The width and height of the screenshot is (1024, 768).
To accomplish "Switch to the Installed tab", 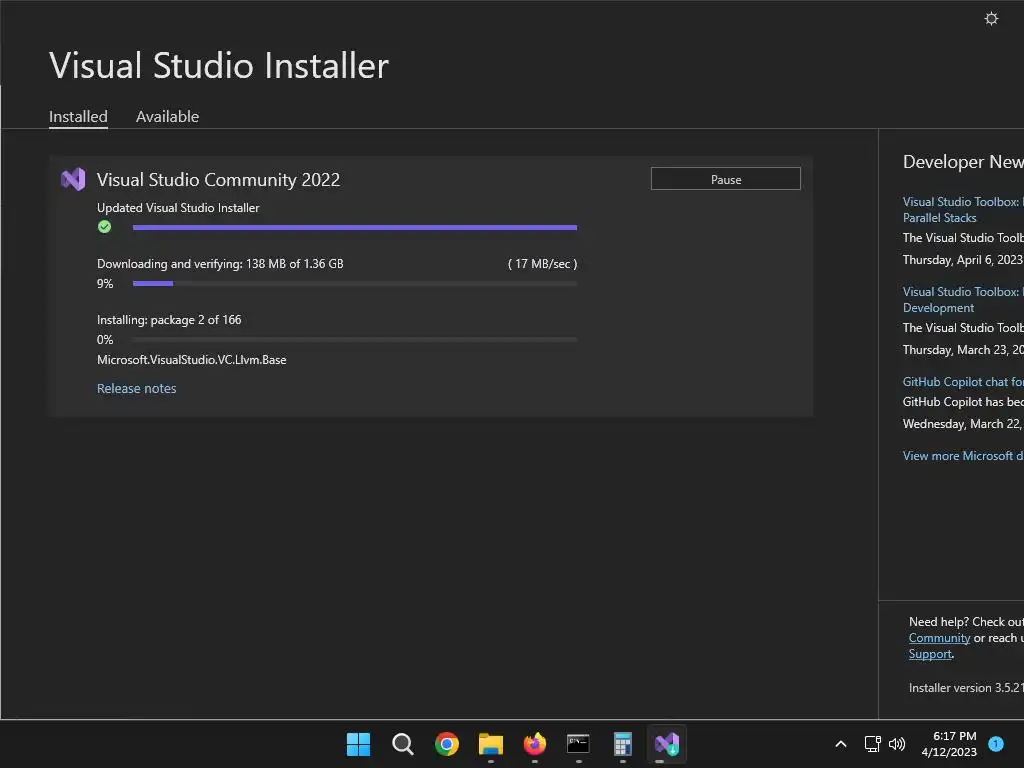I will [78, 116].
